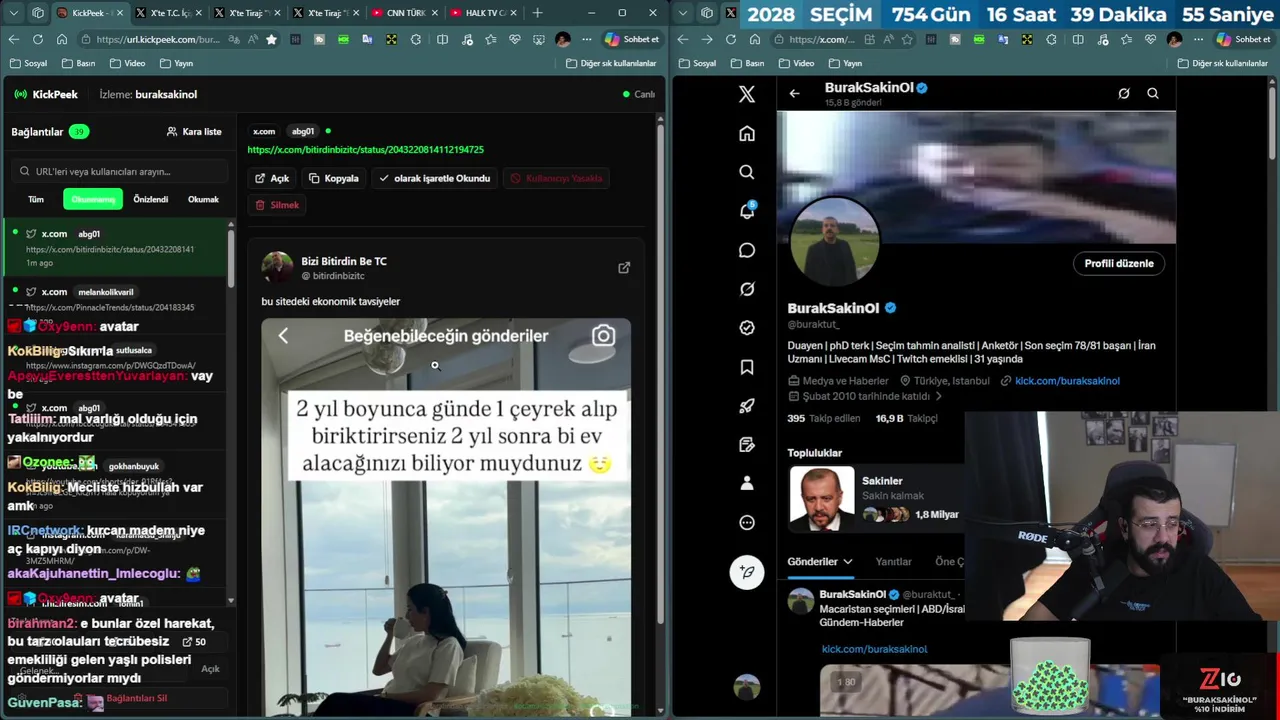Click the KickPeek logo
1280x720 pixels.
coord(46,94)
